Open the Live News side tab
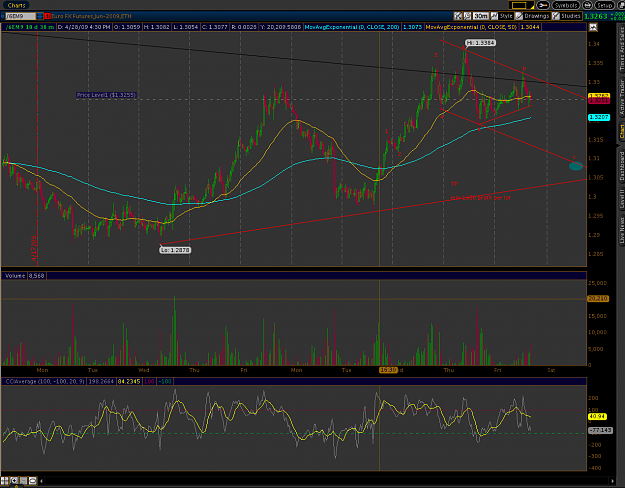The height and width of the screenshot is (488, 625). 621,230
